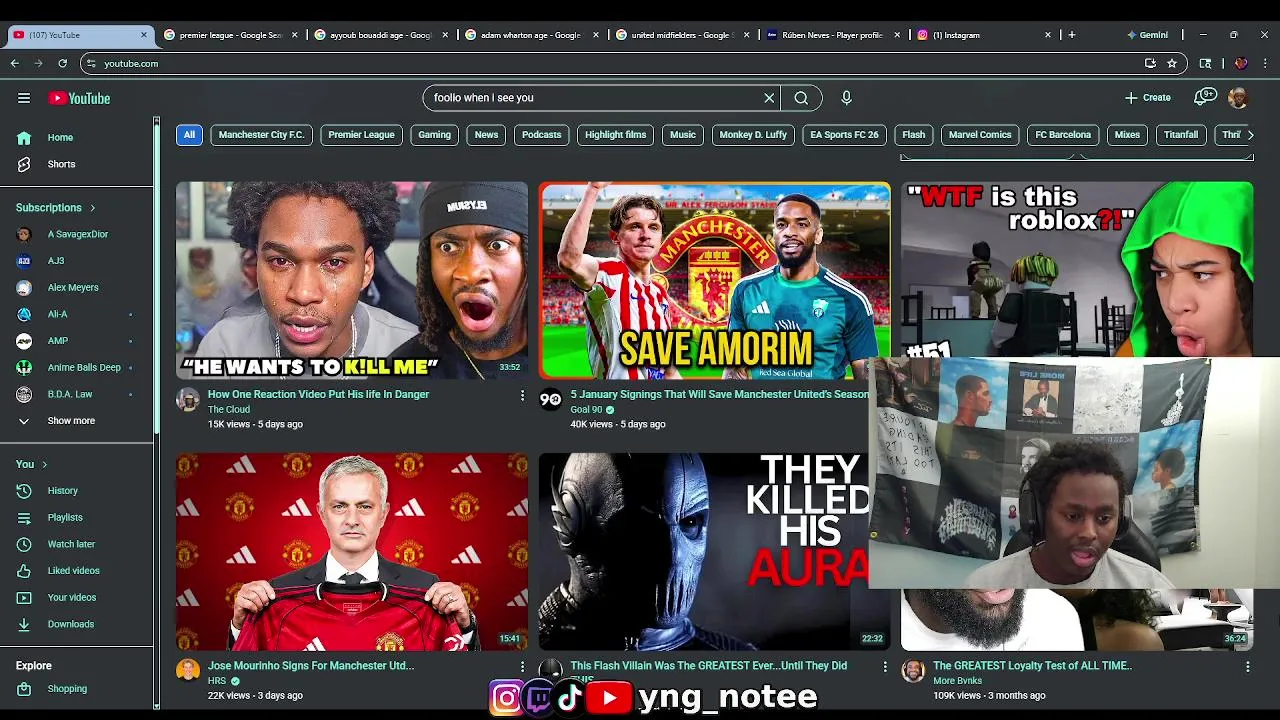Open the A SavagexDior subscription

(x=78, y=234)
